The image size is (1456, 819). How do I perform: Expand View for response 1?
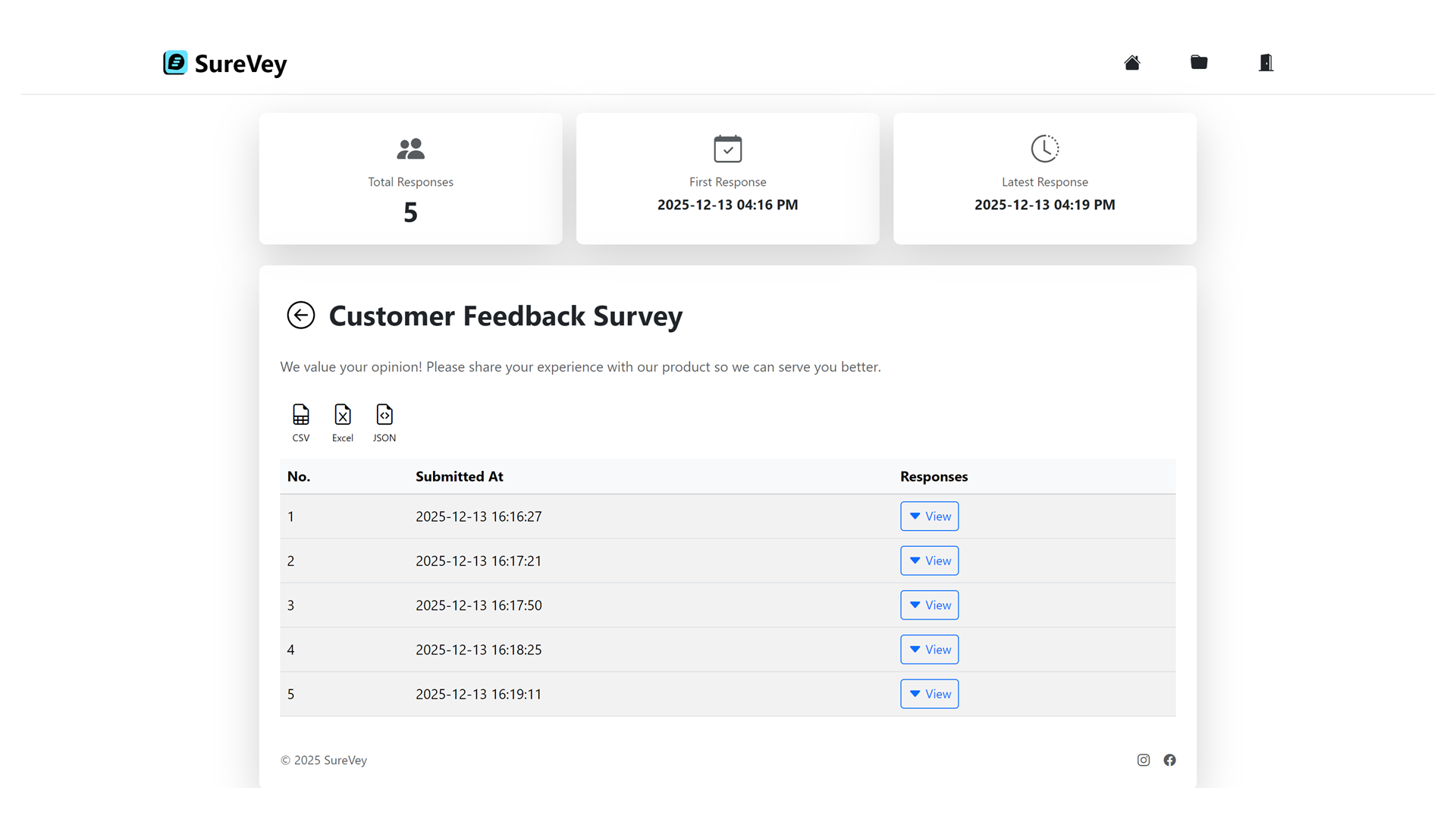click(x=929, y=516)
